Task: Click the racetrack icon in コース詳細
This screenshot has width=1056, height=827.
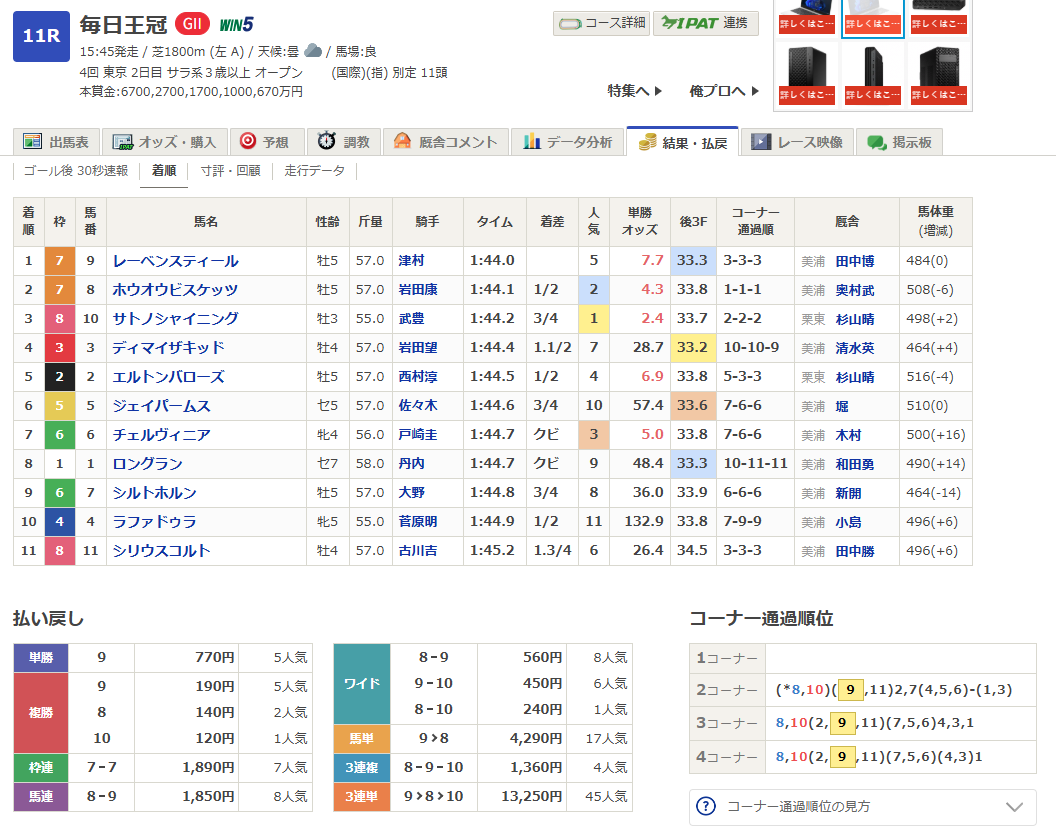Action: coord(571,23)
